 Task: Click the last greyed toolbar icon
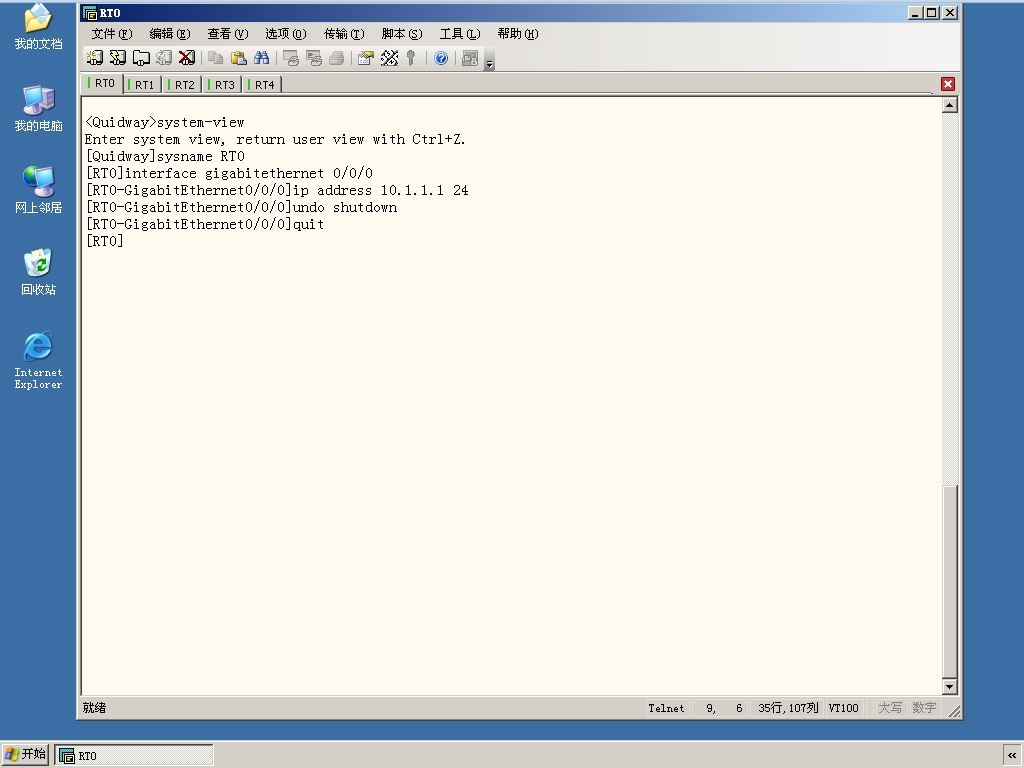coord(470,58)
